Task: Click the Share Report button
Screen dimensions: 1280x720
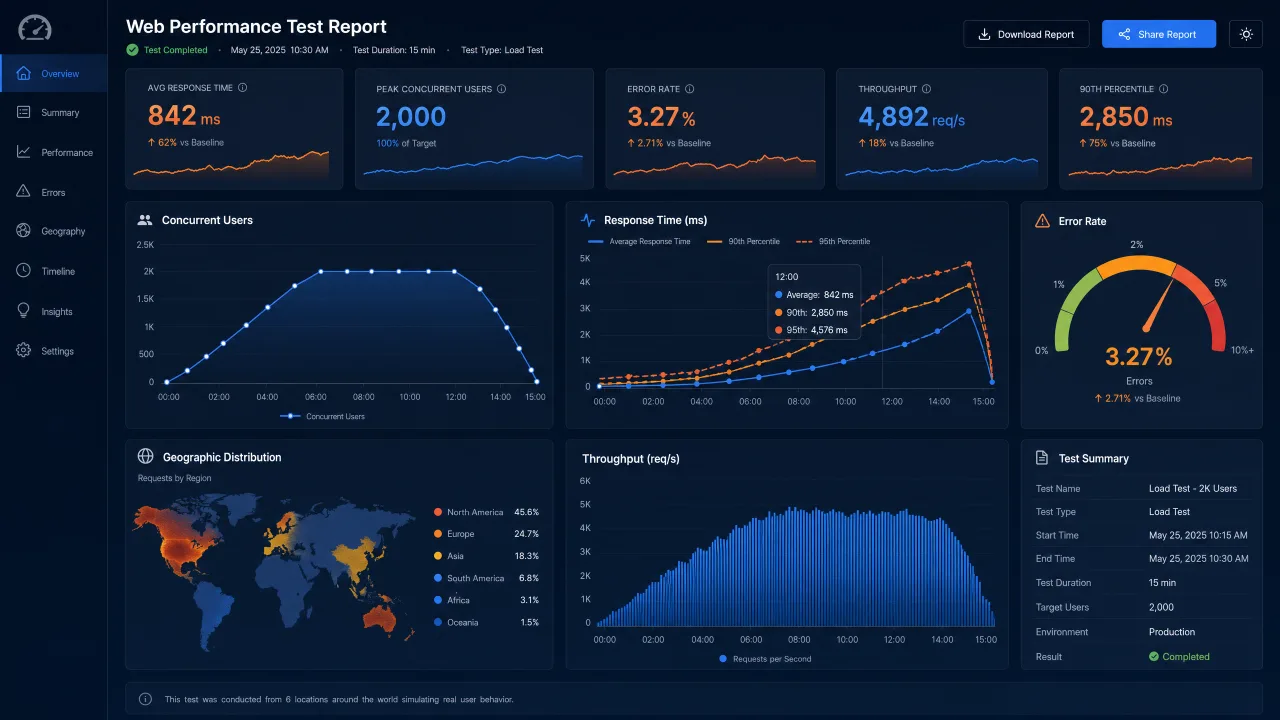Action: 1159,34
